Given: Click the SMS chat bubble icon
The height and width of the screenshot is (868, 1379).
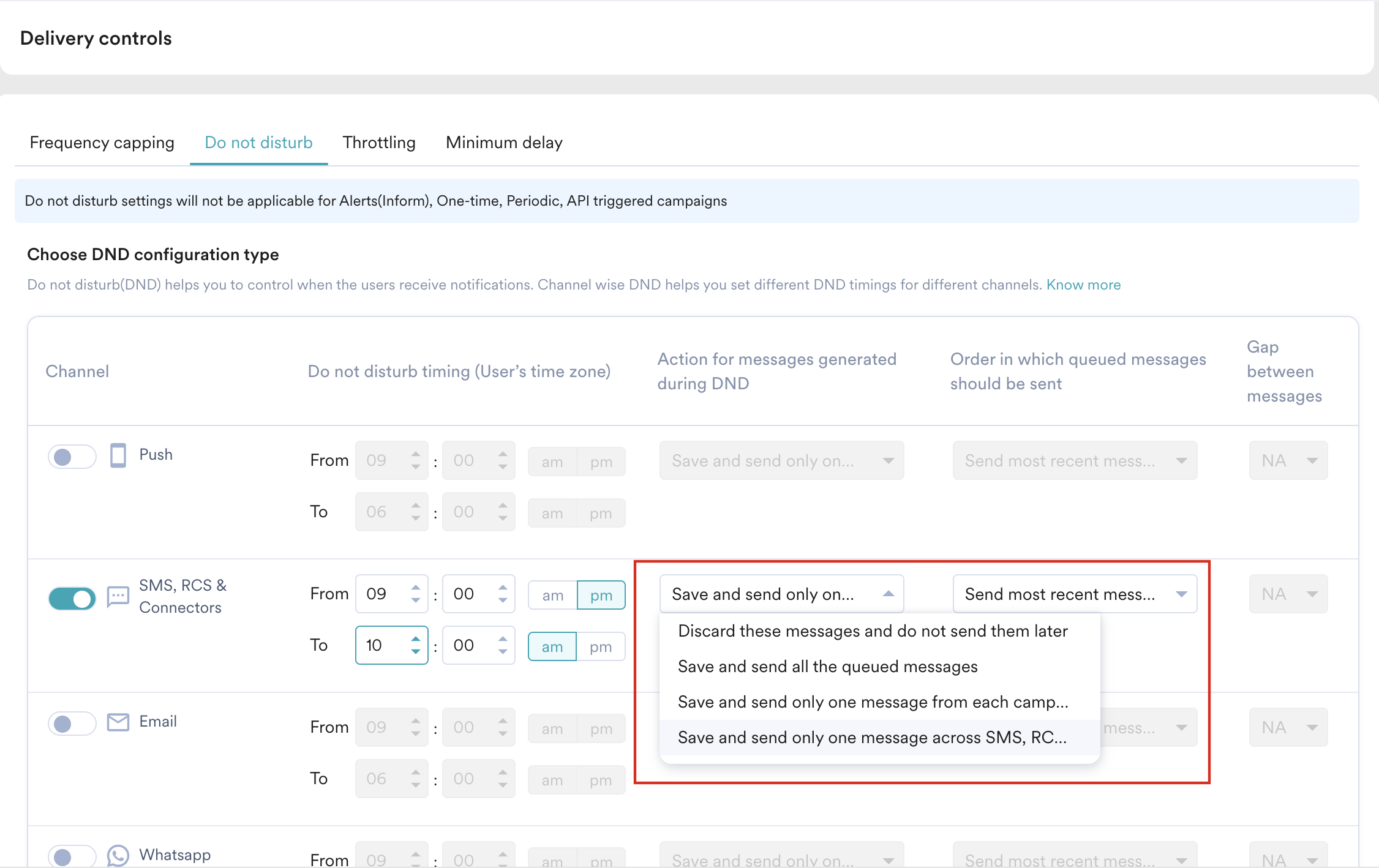Looking at the screenshot, I should coord(118,596).
